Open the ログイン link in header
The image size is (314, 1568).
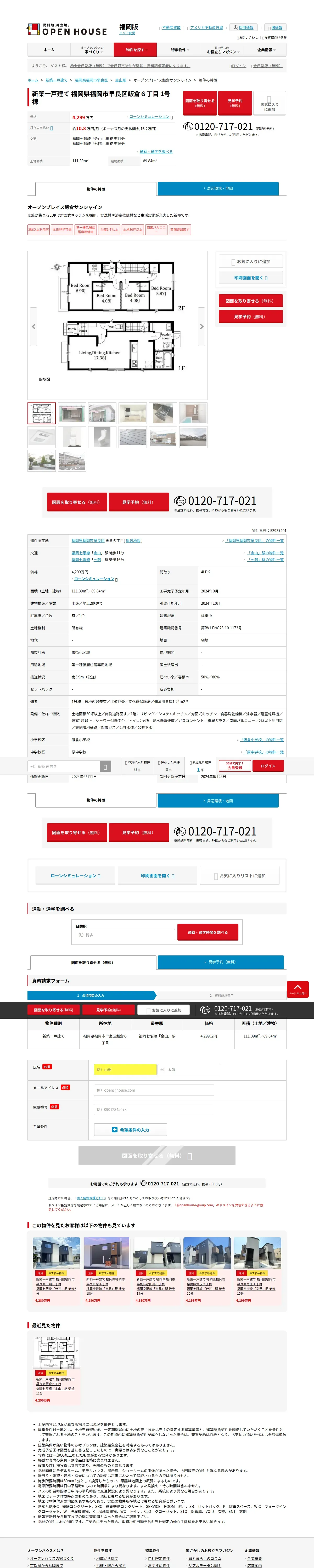point(238,66)
